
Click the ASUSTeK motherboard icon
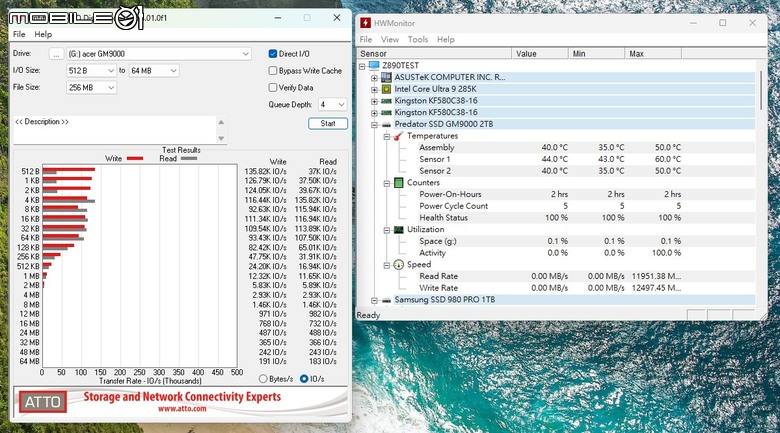click(x=386, y=77)
